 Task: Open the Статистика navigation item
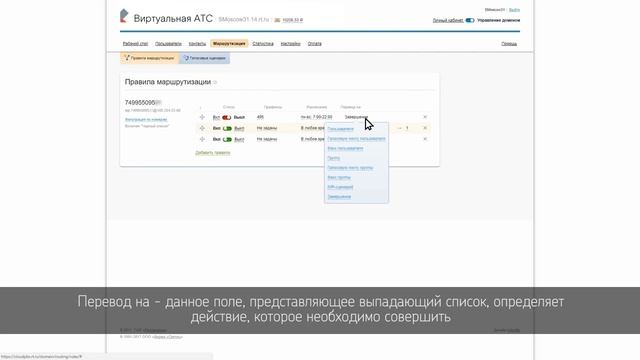click(263, 44)
